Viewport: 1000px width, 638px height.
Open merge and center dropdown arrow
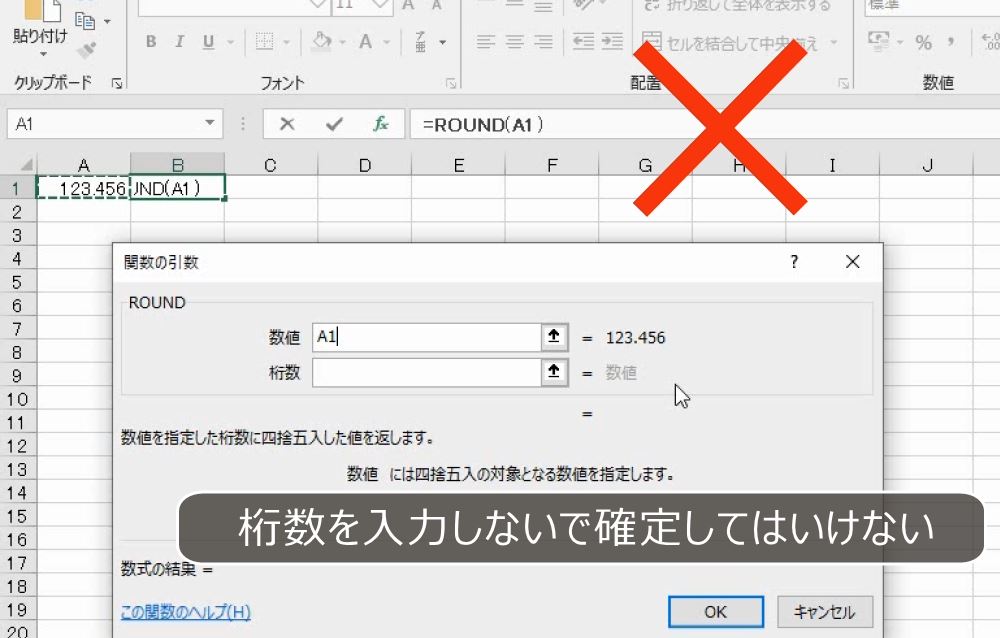[834, 43]
